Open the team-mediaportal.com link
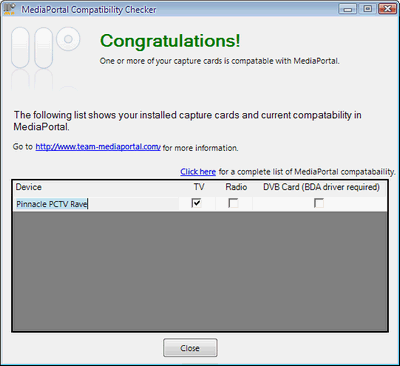Image resolution: width=400 pixels, height=366 pixels. pos(98,147)
